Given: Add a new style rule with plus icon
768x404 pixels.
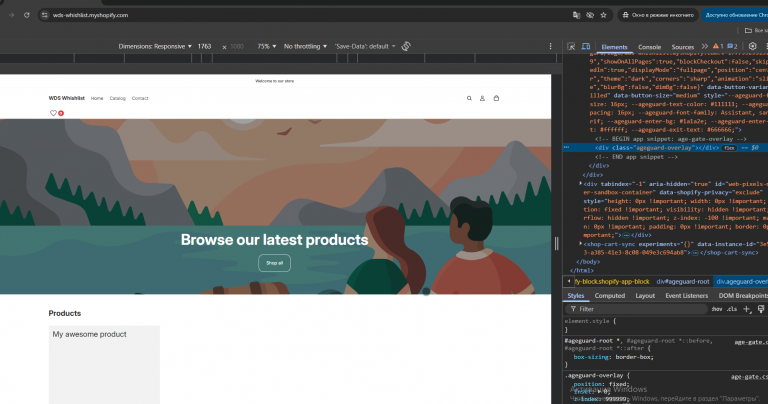Looking at the screenshot, I should pos(746,309).
